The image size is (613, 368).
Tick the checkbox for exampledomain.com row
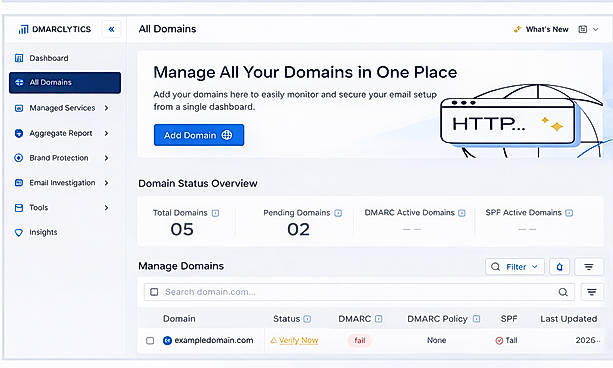click(x=150, y=341)
